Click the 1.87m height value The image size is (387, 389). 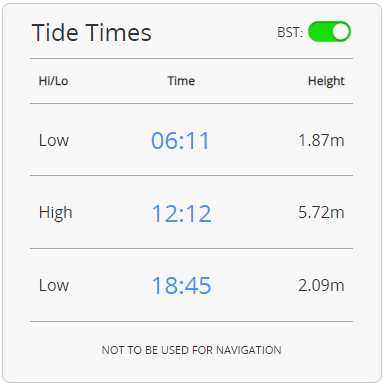[x=321, y=140]
